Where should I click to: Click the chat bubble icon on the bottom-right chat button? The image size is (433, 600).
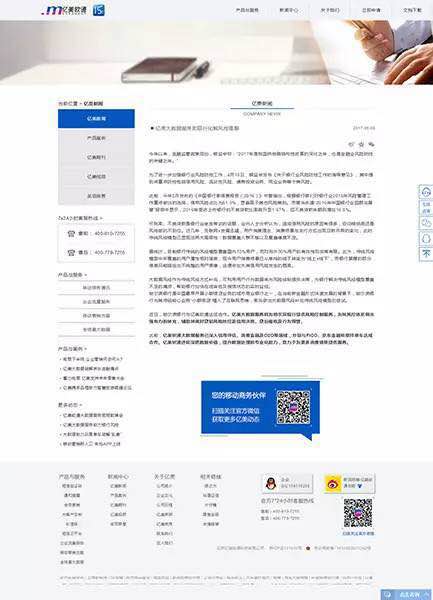[387, 595]
